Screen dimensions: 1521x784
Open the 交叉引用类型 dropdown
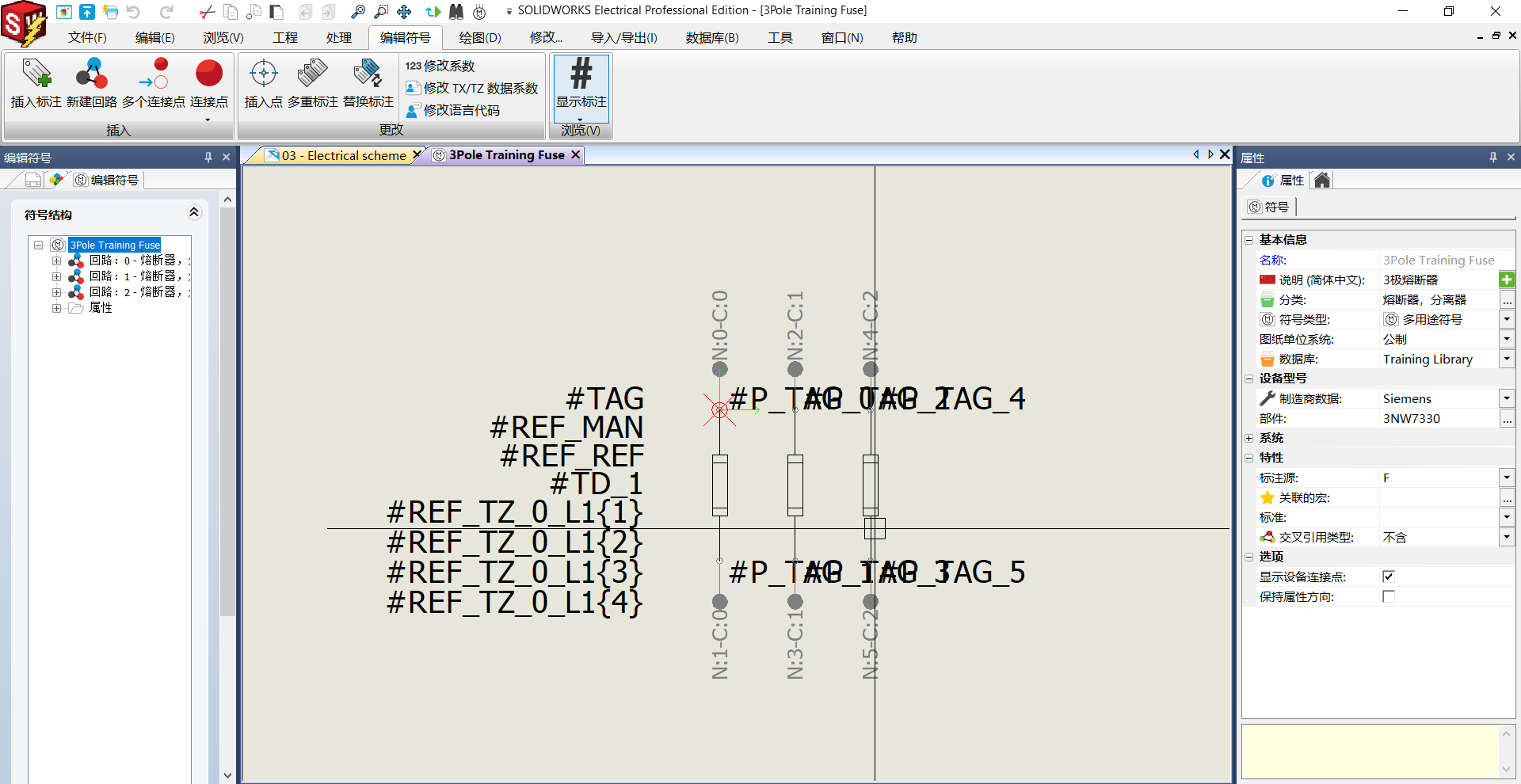[x=1507, y=537]
